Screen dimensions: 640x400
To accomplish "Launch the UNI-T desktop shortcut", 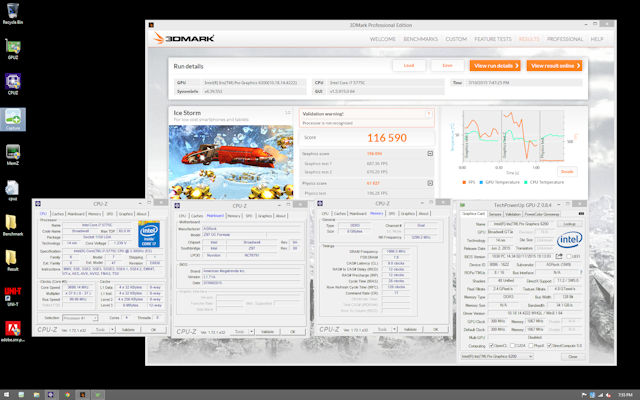I will click(13, 296).
